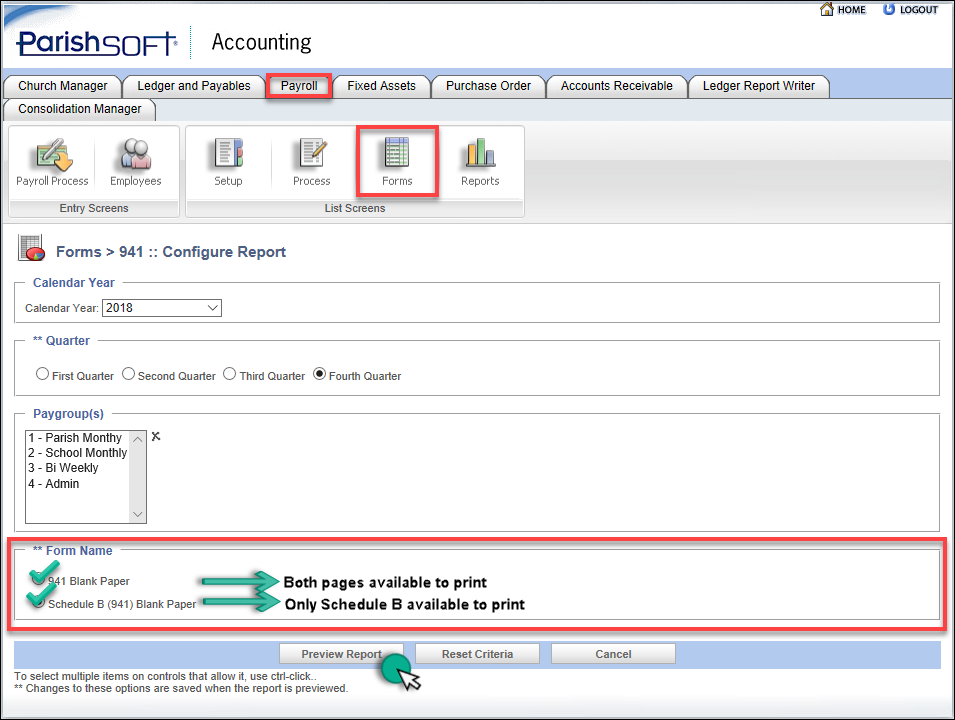
Task: Select Third Quarter radio button
Action: (229, 373)
